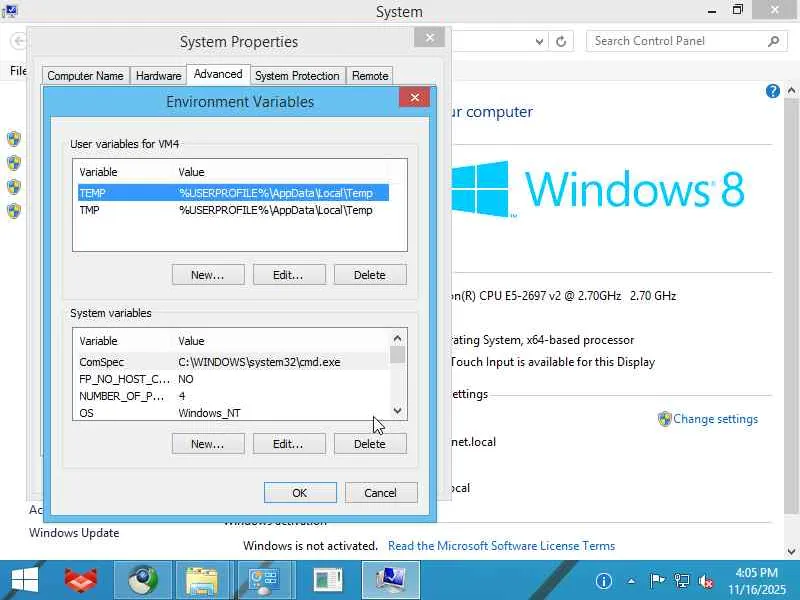
Task: Open the green board app taskbar icon
Action: point(328,580)
